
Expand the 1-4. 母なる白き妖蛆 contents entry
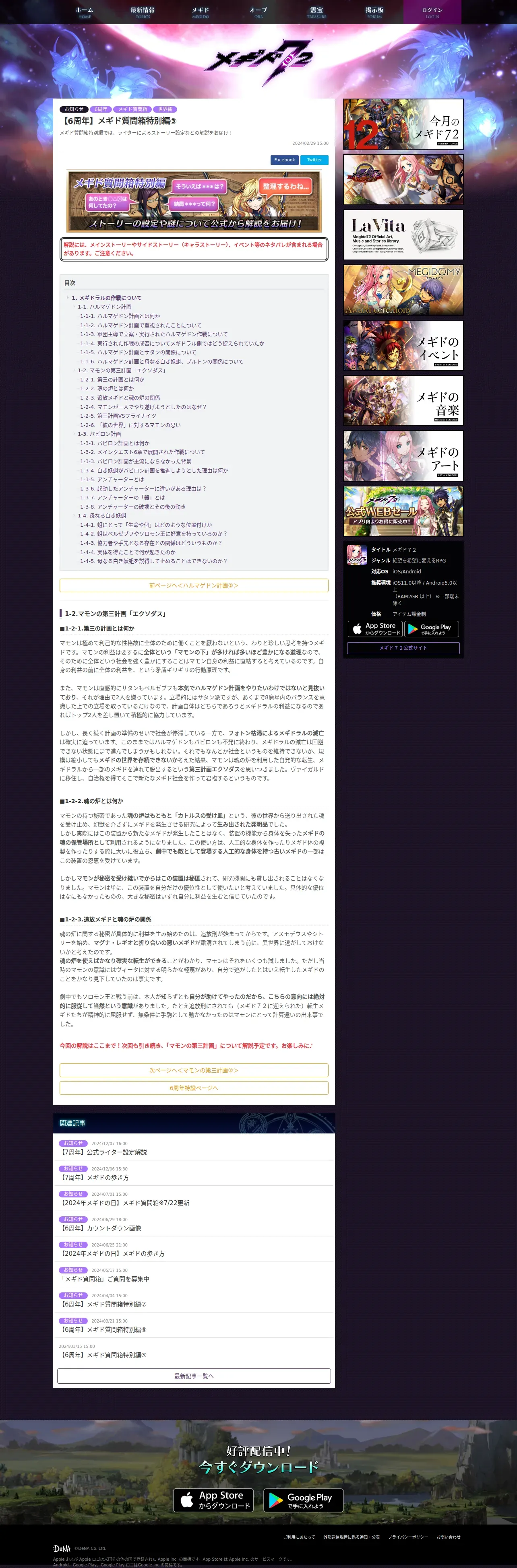coord(74,515)
